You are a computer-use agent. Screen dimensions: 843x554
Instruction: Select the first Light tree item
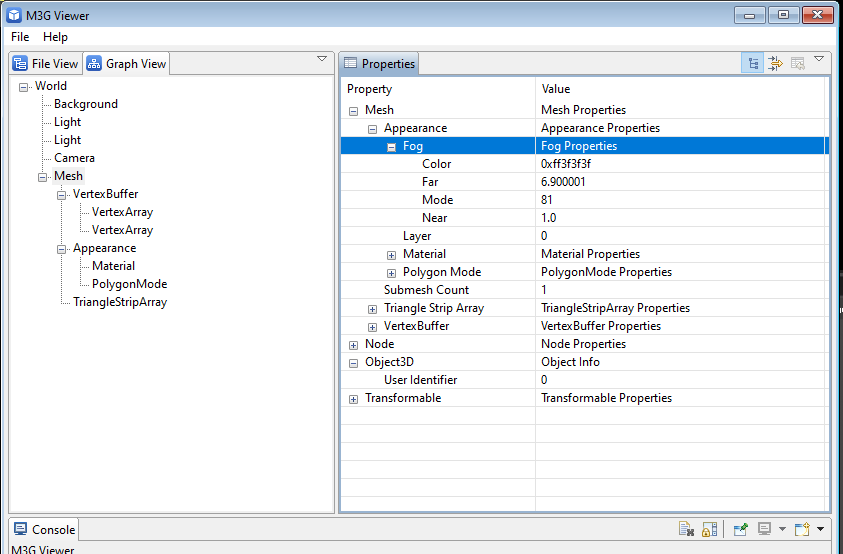coord(68,122)
